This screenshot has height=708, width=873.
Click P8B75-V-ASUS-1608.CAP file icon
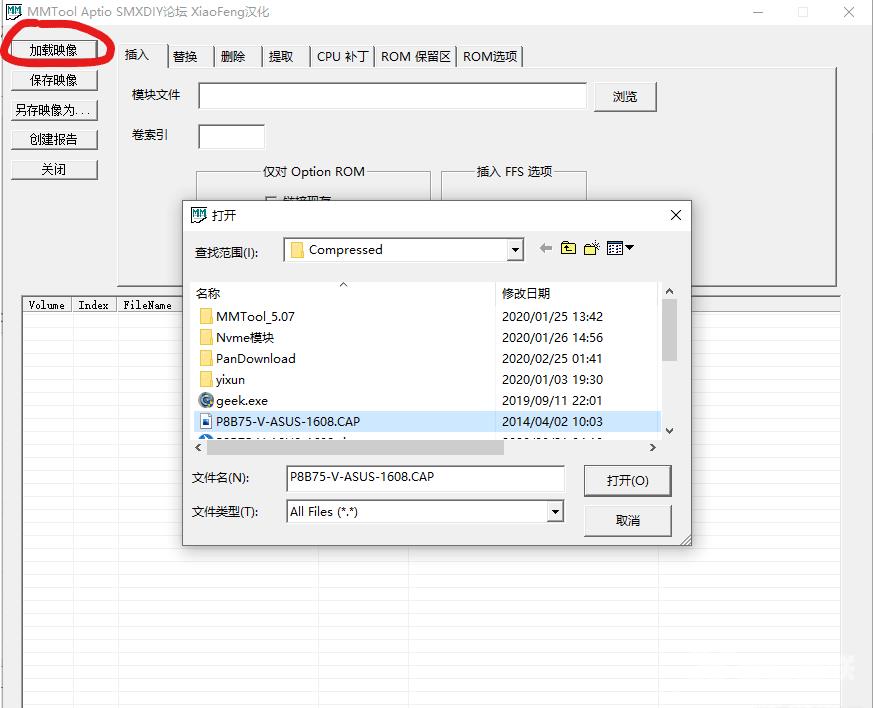(x=206, y=421)
